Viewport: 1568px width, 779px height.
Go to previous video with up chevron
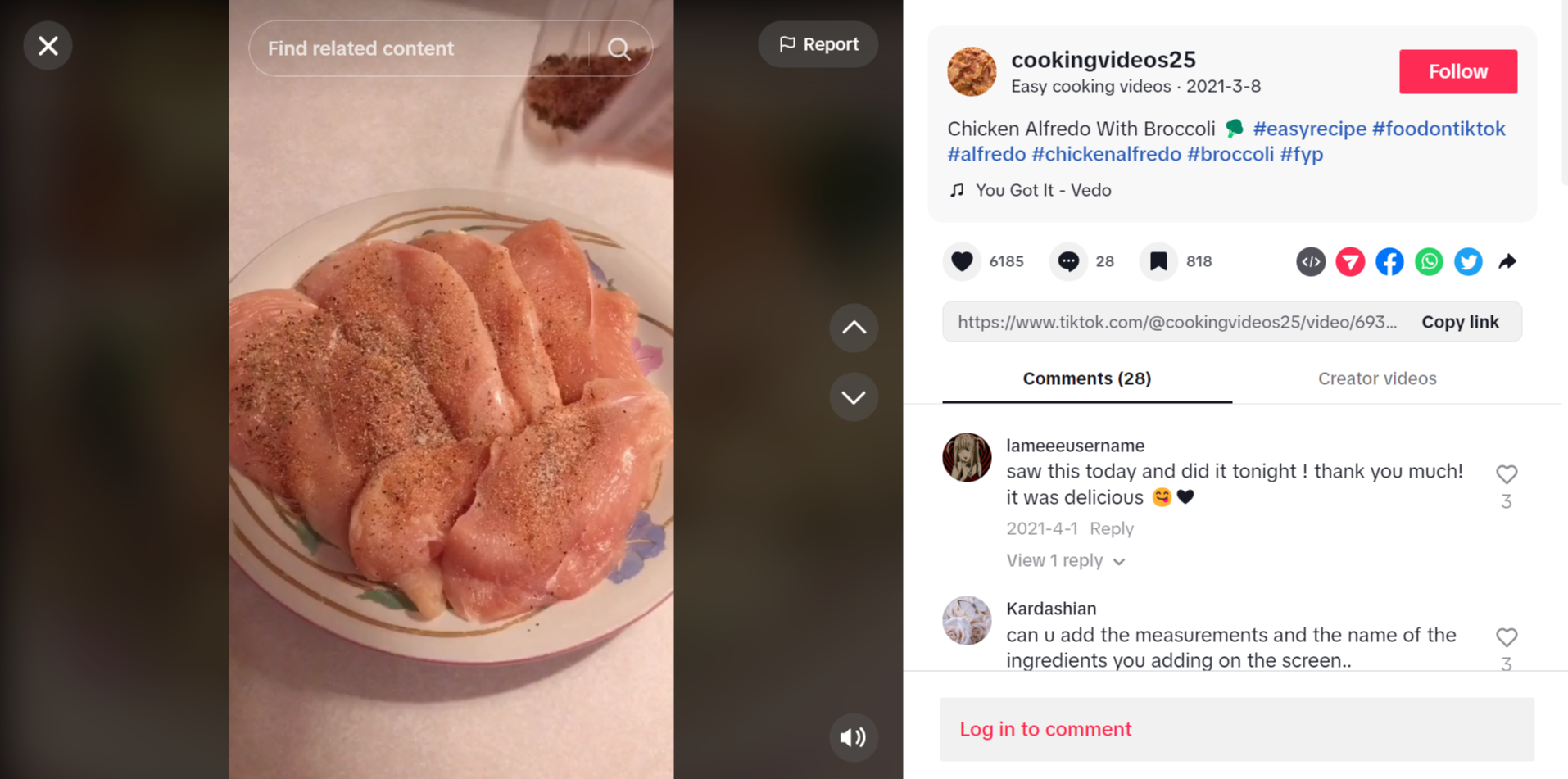click(854, 328)
